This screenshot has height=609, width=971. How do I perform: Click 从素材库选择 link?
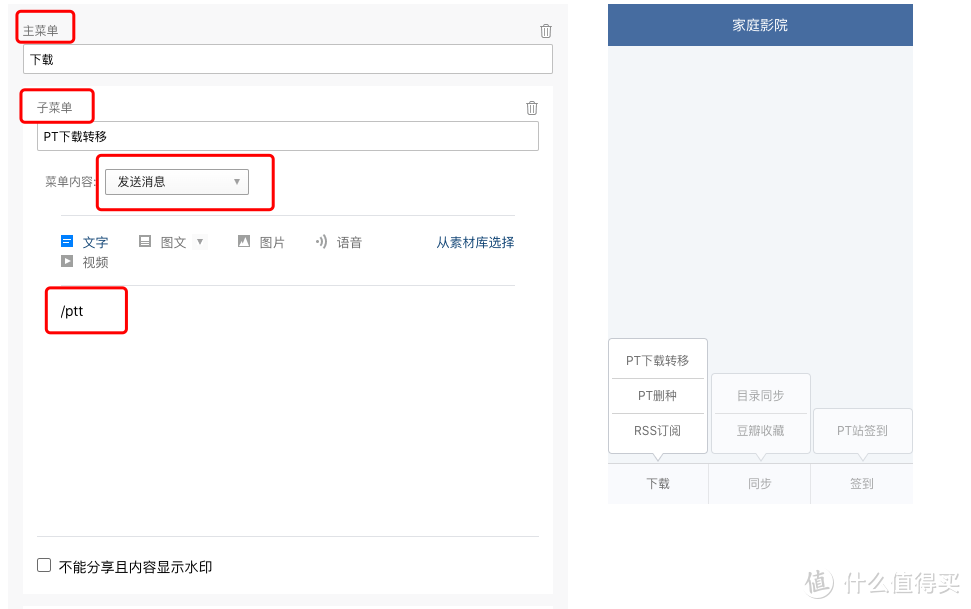[475, 242]
